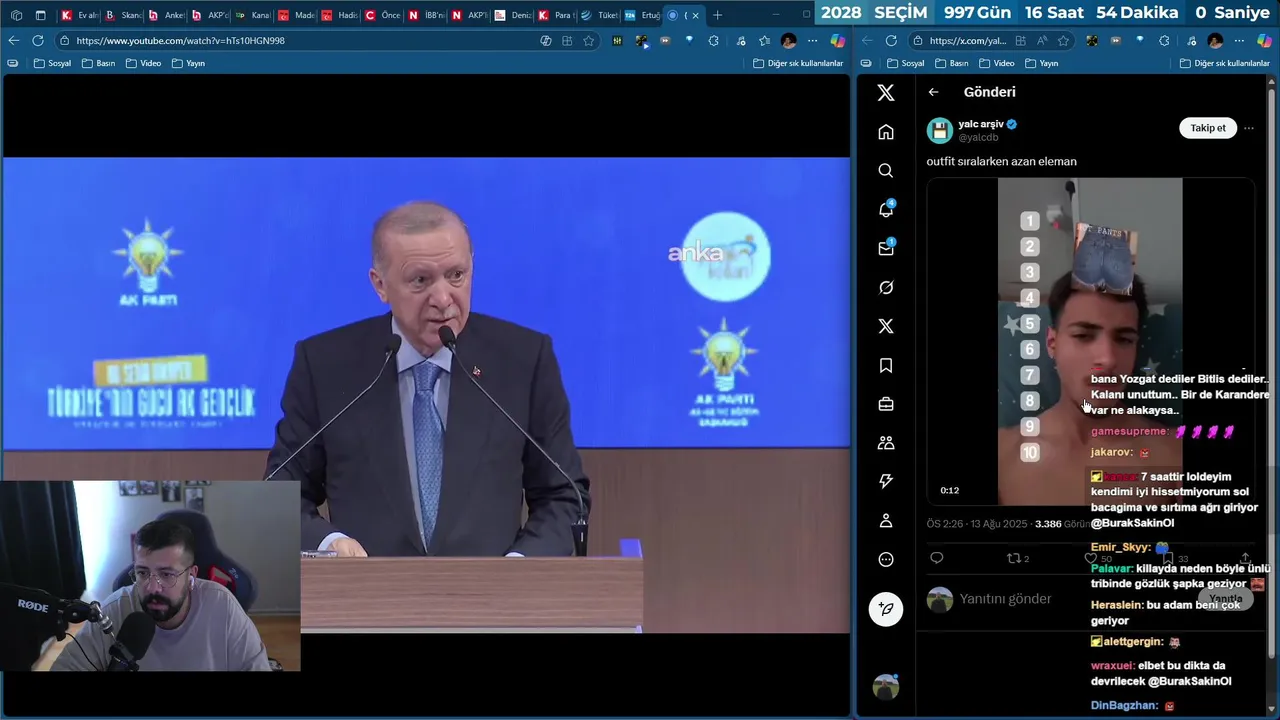This screenshot has width=1280, height=720.
Task: Click Takip et follow button
Action: click(1207, 128)
